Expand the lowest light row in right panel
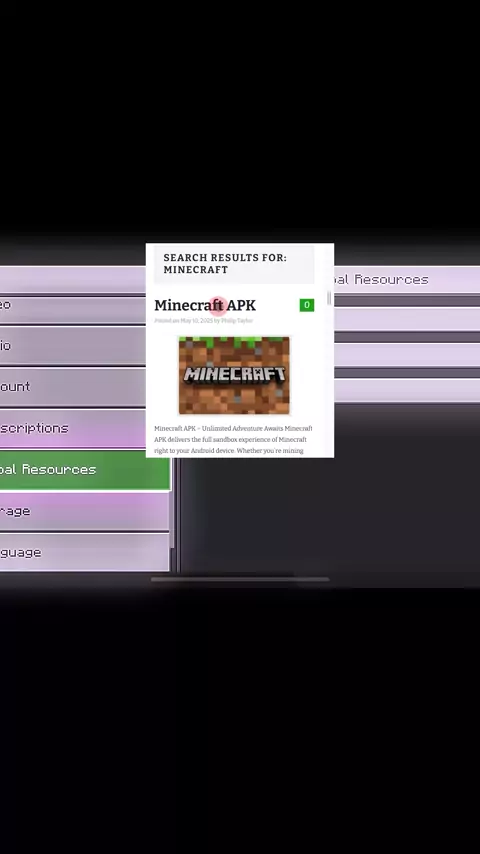 point(407,391)
